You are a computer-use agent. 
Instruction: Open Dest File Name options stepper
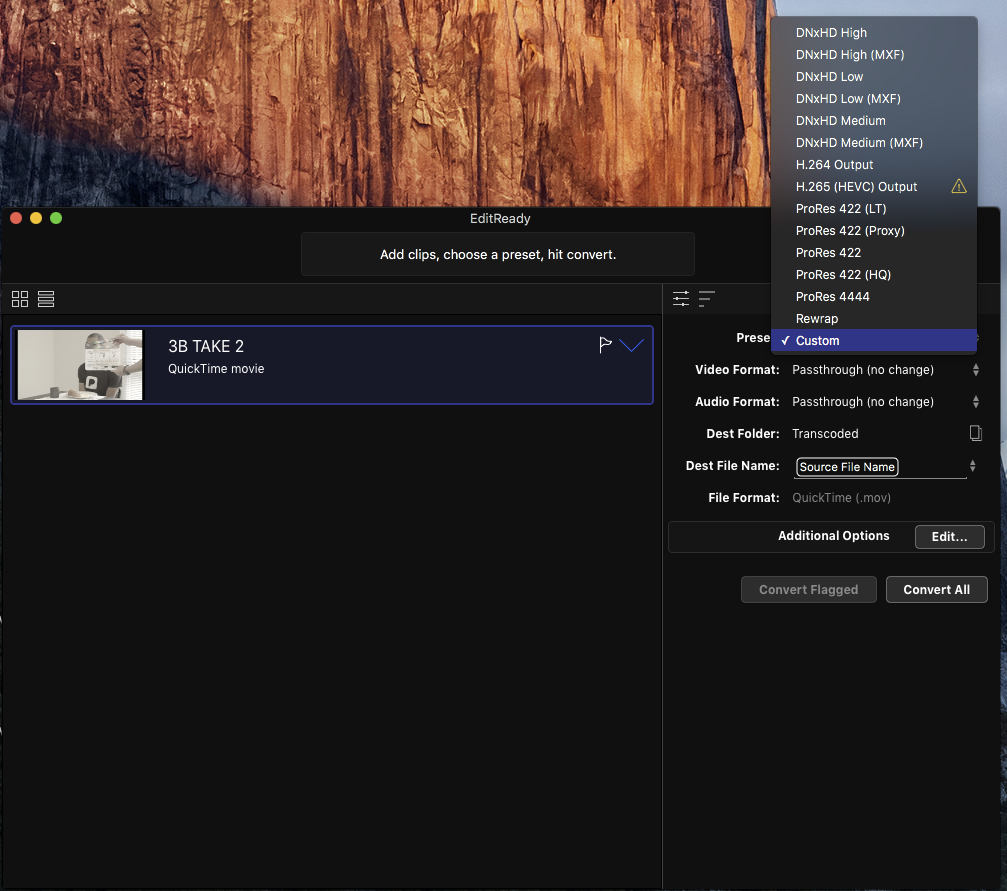[973, 466]
